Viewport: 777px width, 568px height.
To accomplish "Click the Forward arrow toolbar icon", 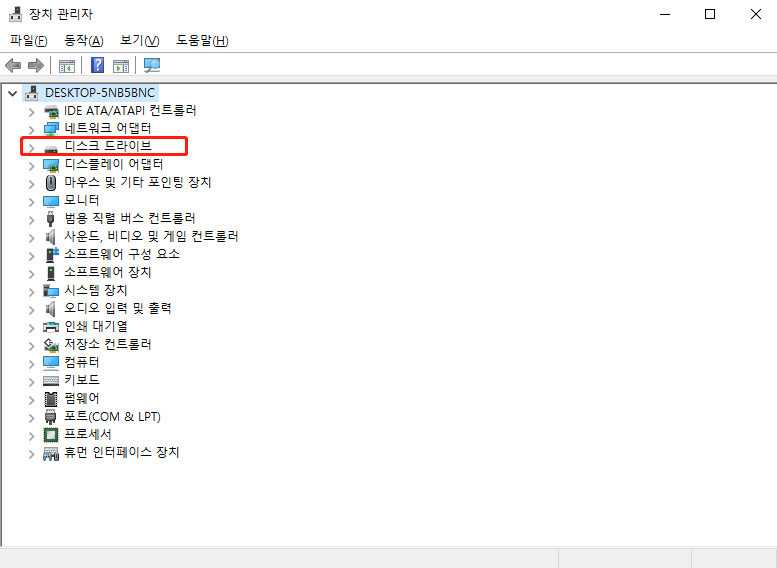I will click(x=36, y=65).
